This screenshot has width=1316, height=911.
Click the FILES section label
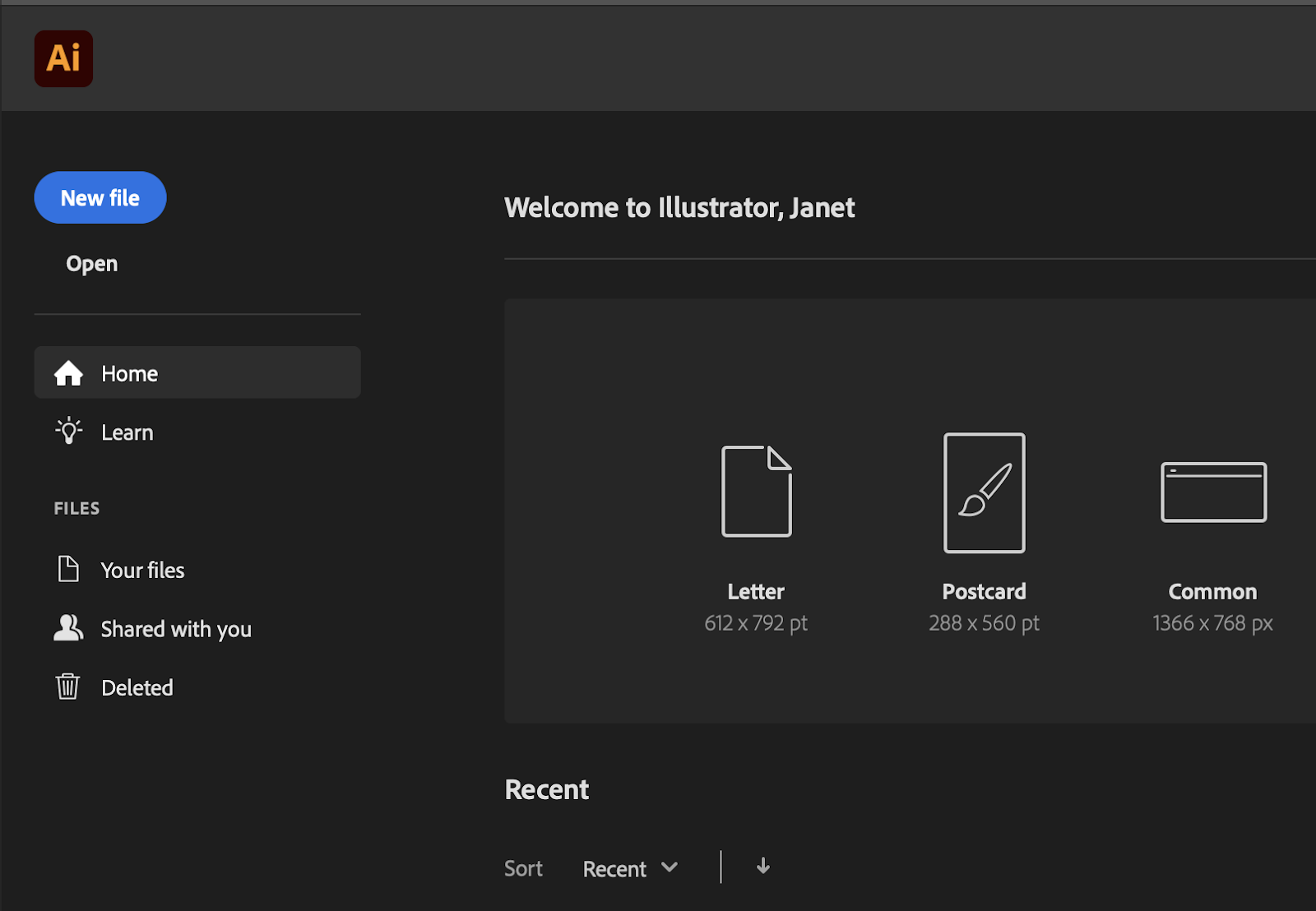(x=76, y=508)
